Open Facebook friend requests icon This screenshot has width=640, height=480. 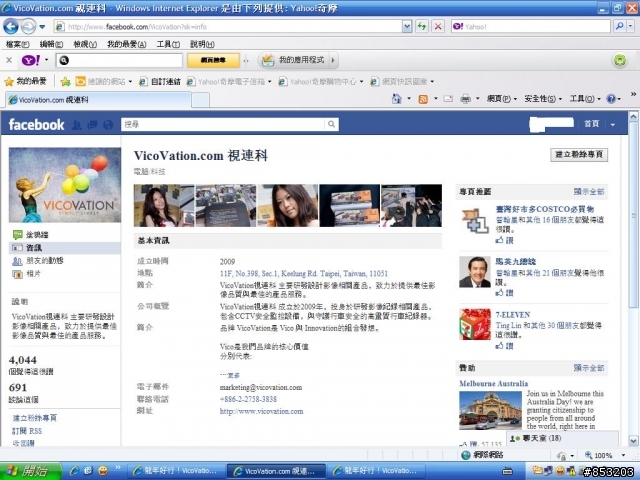point(76,125)
